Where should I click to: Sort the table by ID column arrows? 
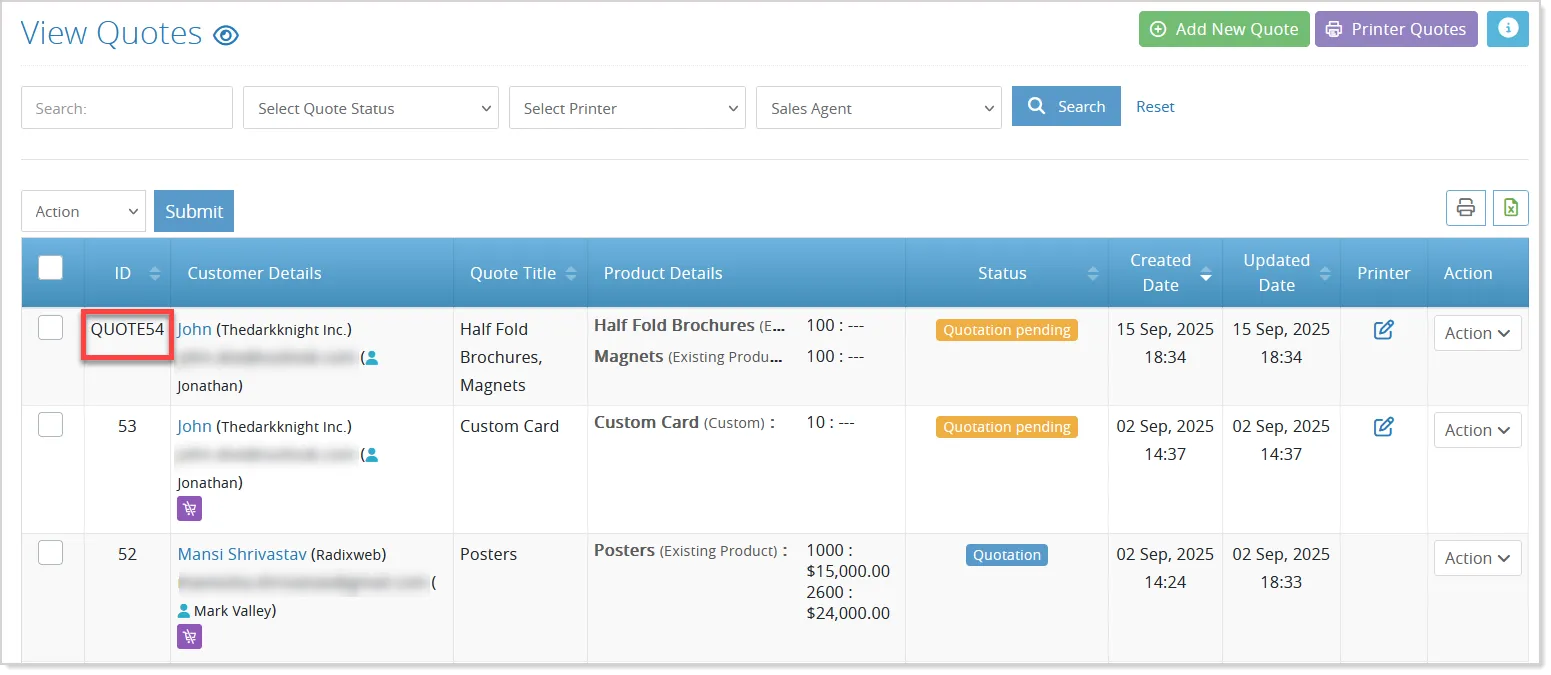[x=154, y=273]
